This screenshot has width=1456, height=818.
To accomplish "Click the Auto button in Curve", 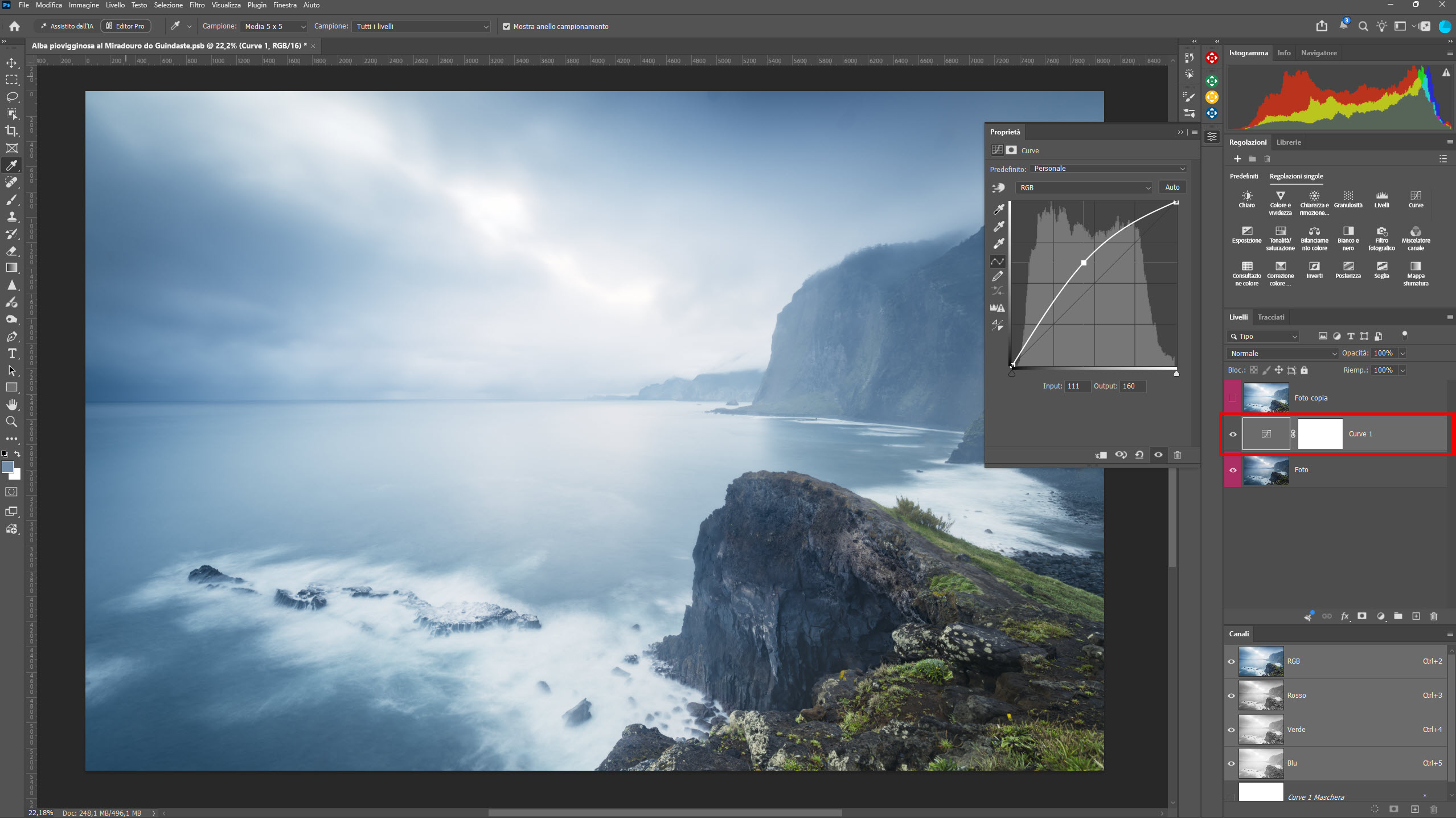I will click(x=1172, y=187).
